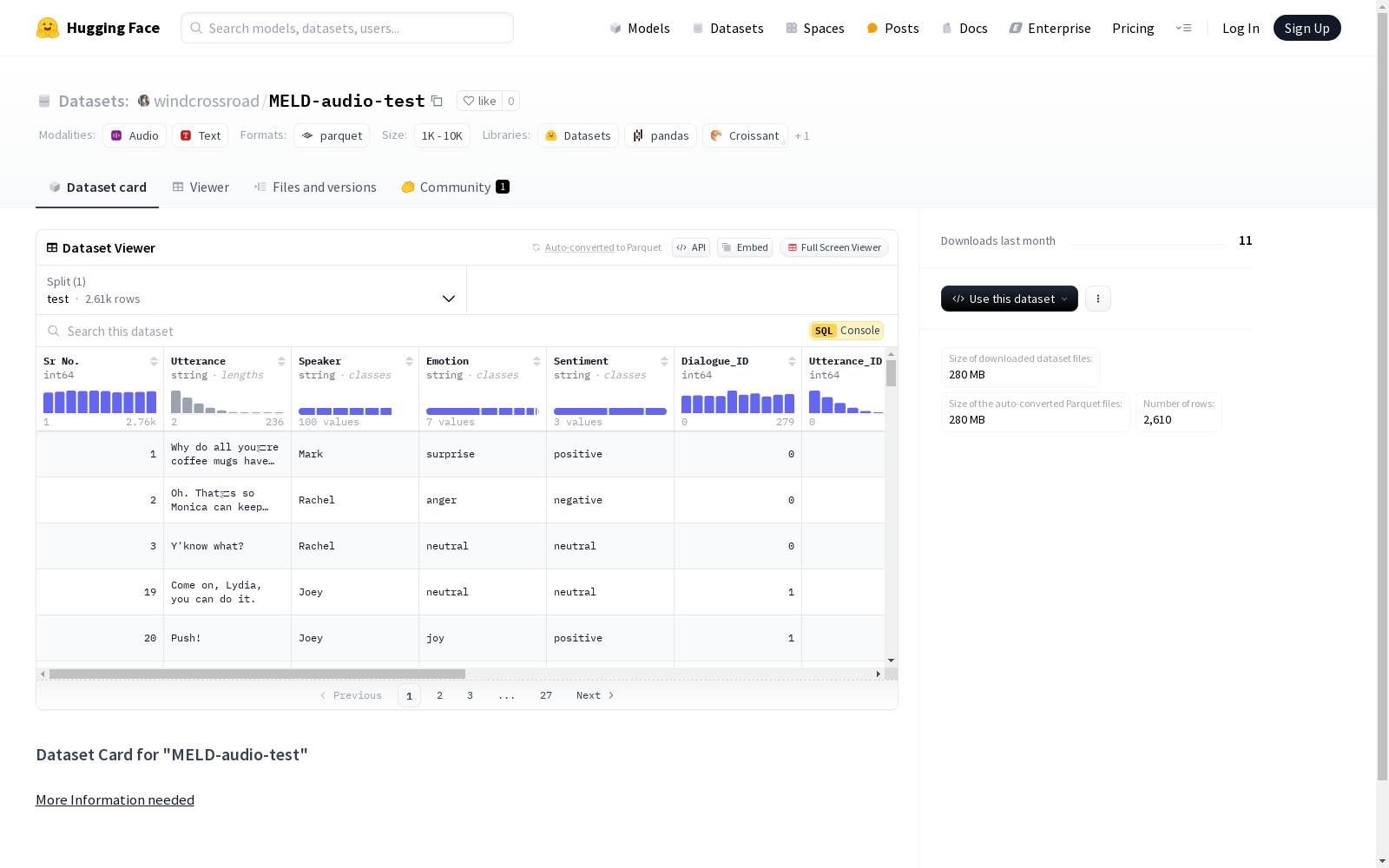Screen dimensions: 1389x868
Task: Switch to the Dataset card tab
Action: [x=97, y=187]
